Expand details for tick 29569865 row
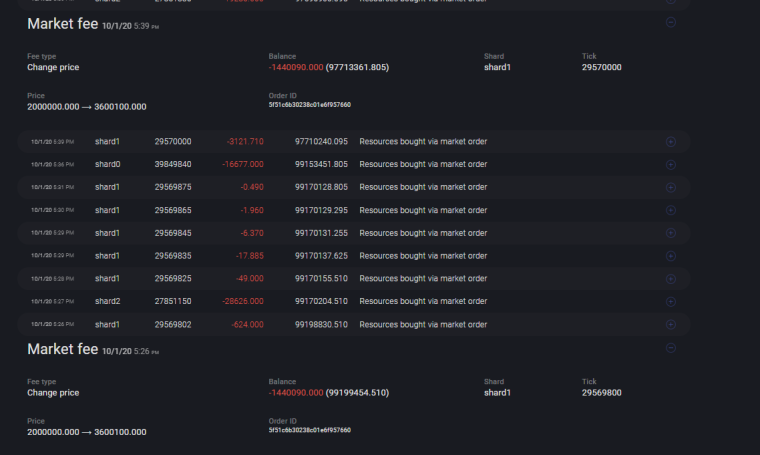Image resolution: width=760 pixels, height=455 pixels. pos(670,210)
